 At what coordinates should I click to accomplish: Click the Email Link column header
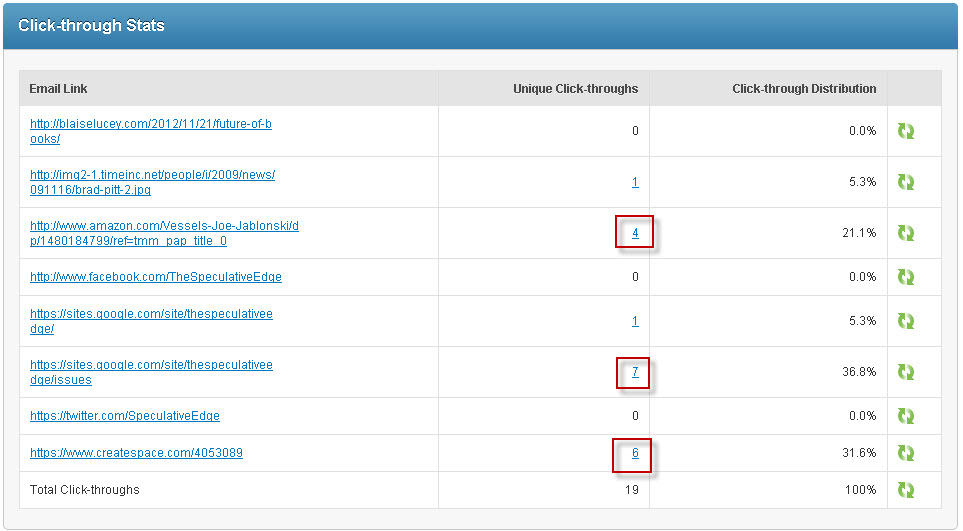pos(58,88)
